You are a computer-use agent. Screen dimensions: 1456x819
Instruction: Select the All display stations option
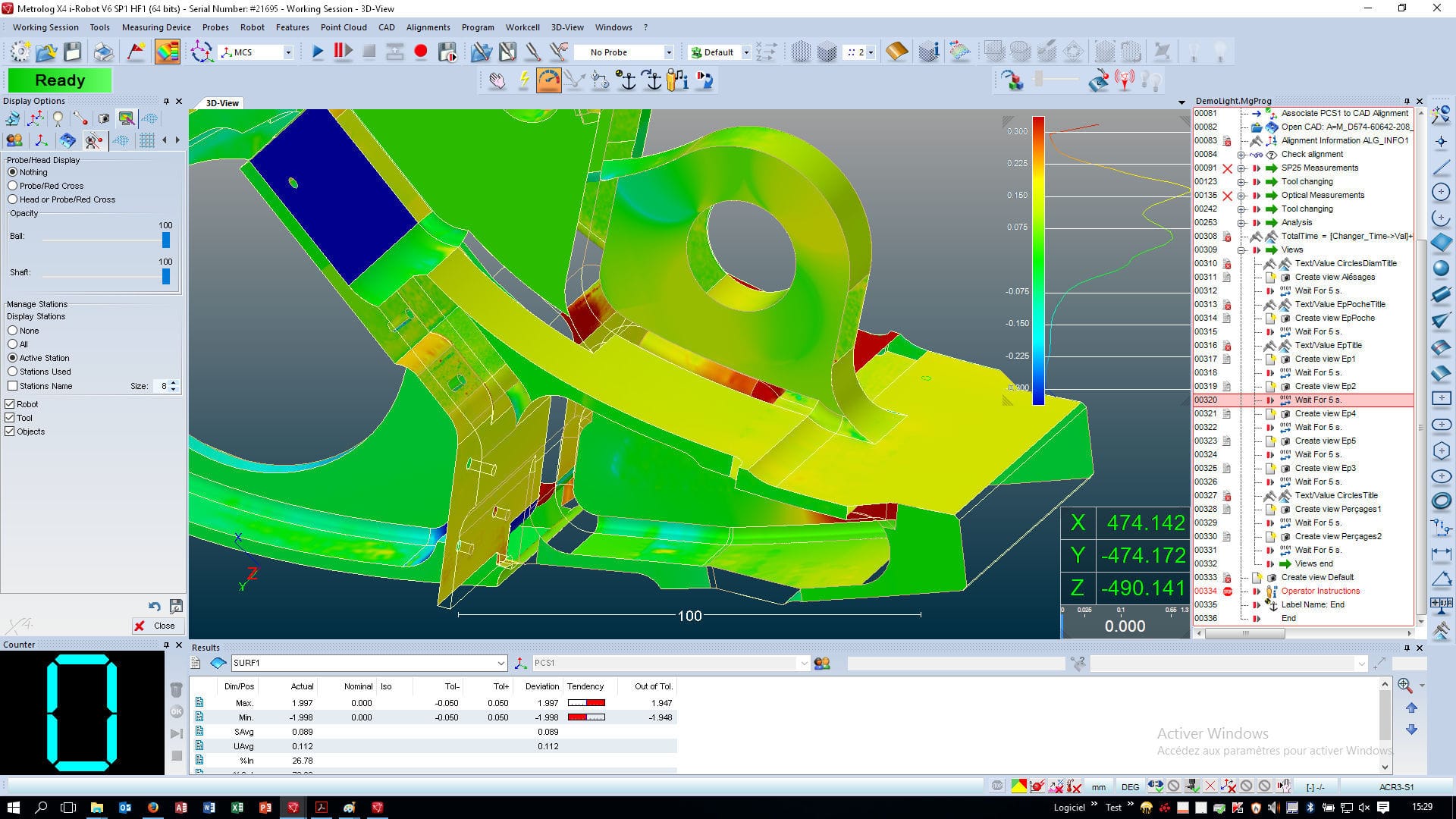[x=13, y=344]
